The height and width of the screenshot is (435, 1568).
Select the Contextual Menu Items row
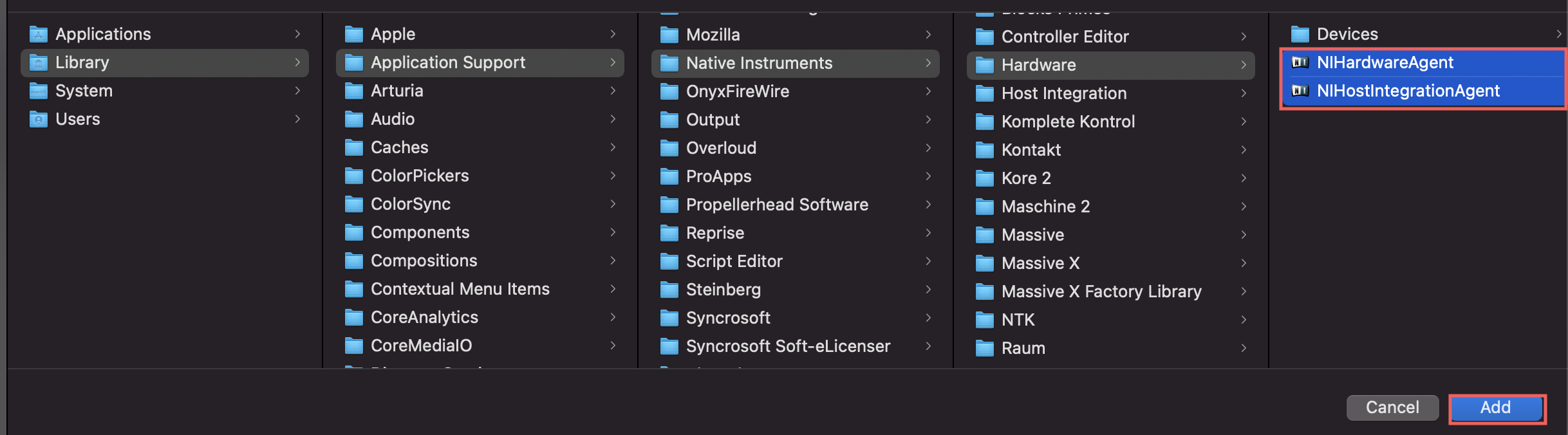coord(480,289)
